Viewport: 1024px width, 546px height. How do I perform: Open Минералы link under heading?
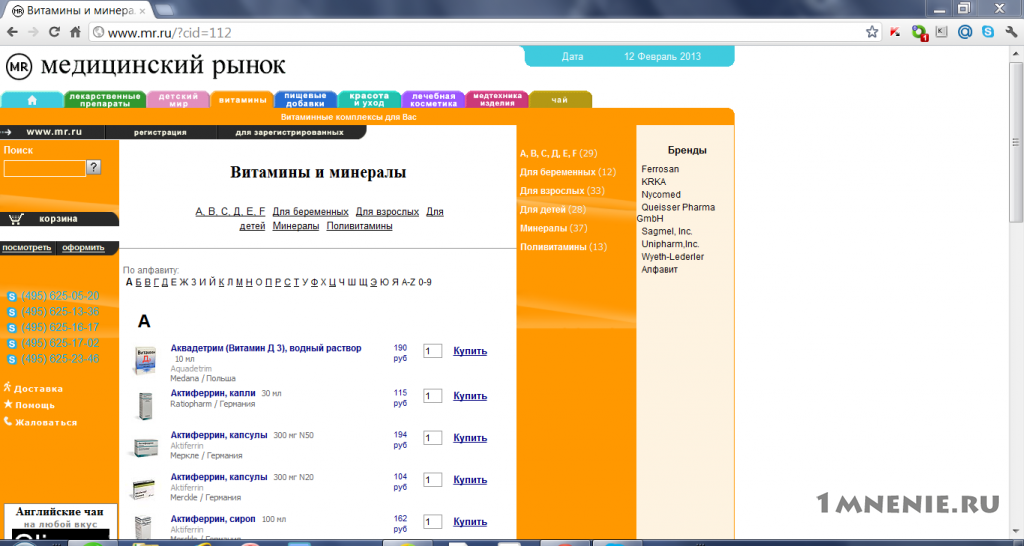[296, 226]
